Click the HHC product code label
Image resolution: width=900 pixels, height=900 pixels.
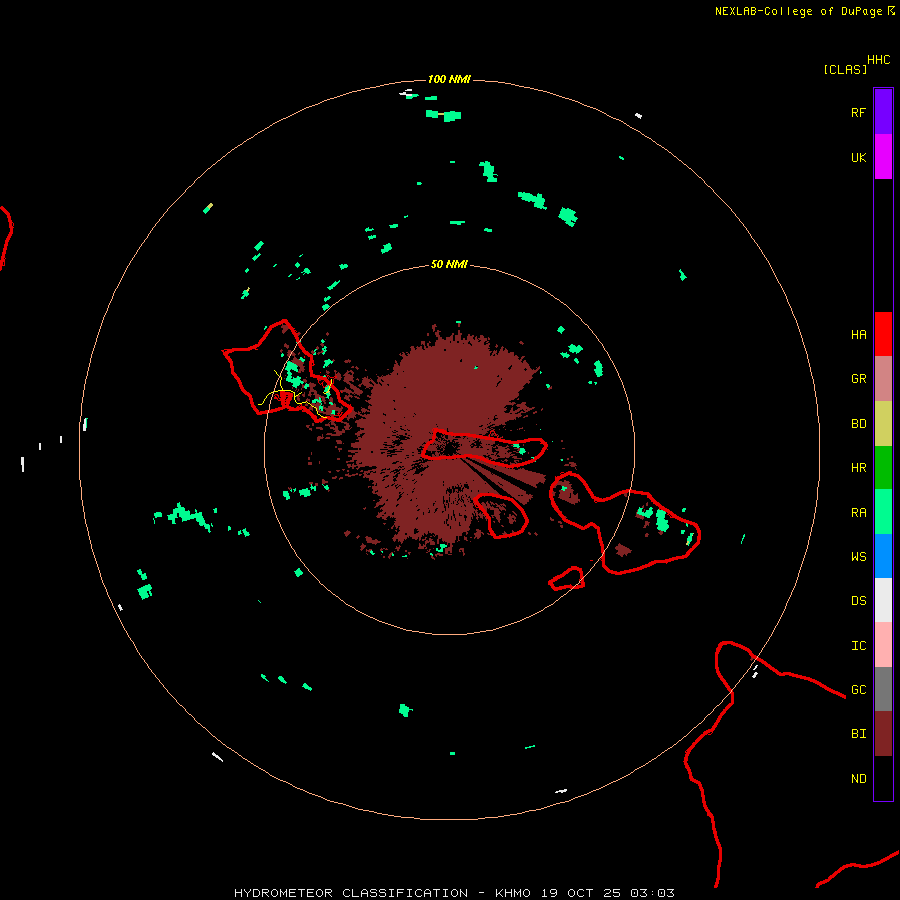pyautogui.click(x=879, y=60)
